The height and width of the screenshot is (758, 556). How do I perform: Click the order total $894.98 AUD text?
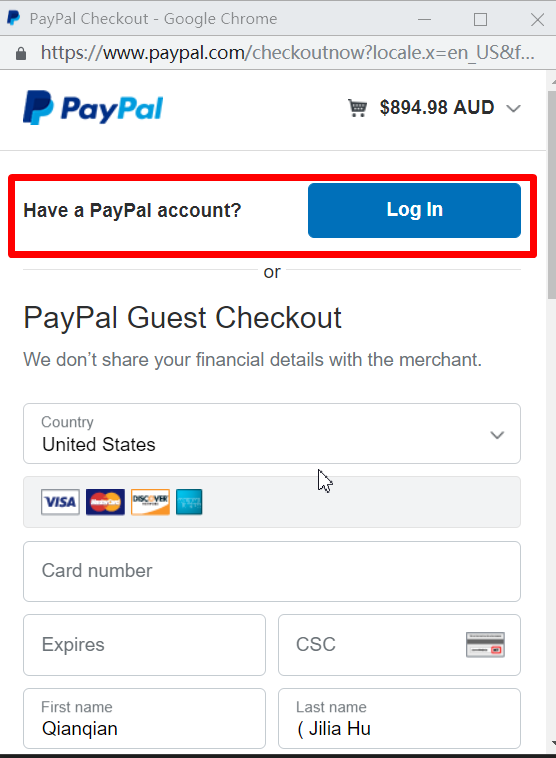(x=437, y=107)
